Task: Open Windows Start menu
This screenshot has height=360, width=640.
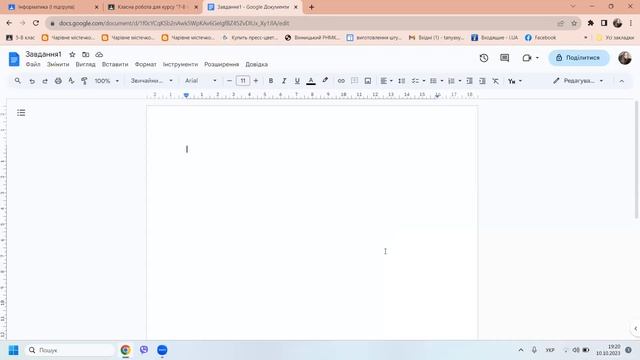Action: [13, 350]
